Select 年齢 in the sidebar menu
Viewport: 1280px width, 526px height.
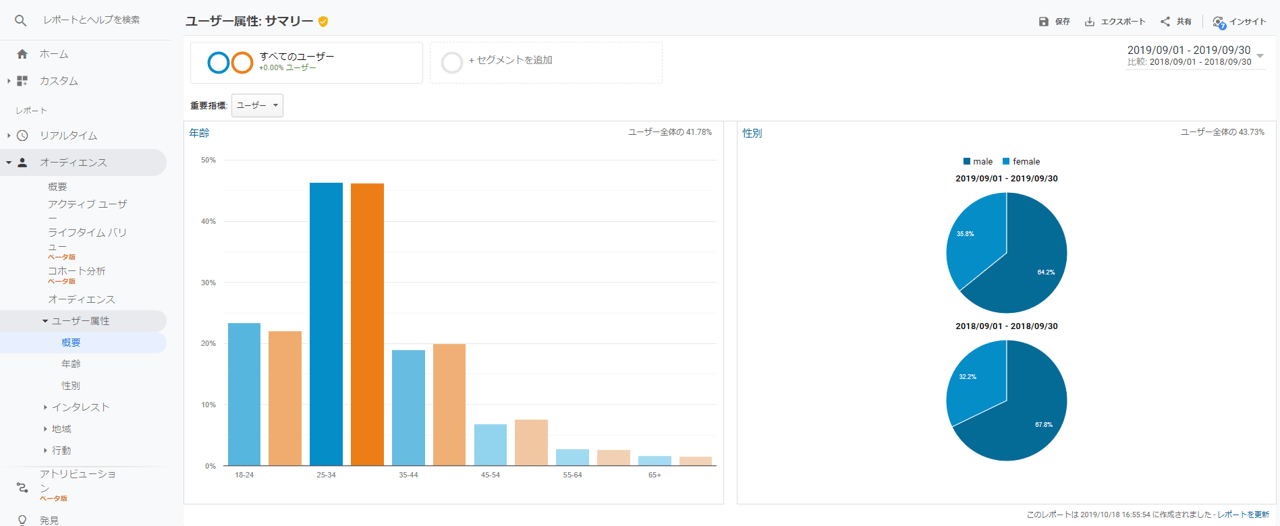coord(71,364)
